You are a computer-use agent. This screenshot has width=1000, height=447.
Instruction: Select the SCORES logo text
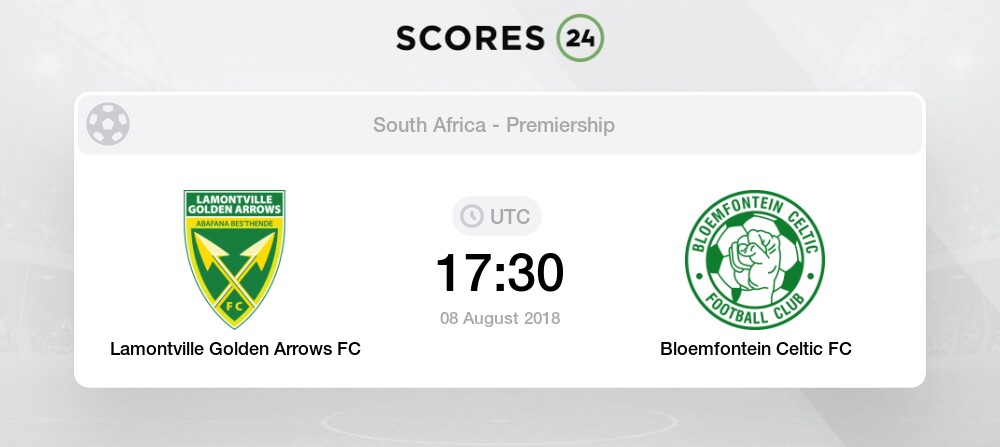471,38
